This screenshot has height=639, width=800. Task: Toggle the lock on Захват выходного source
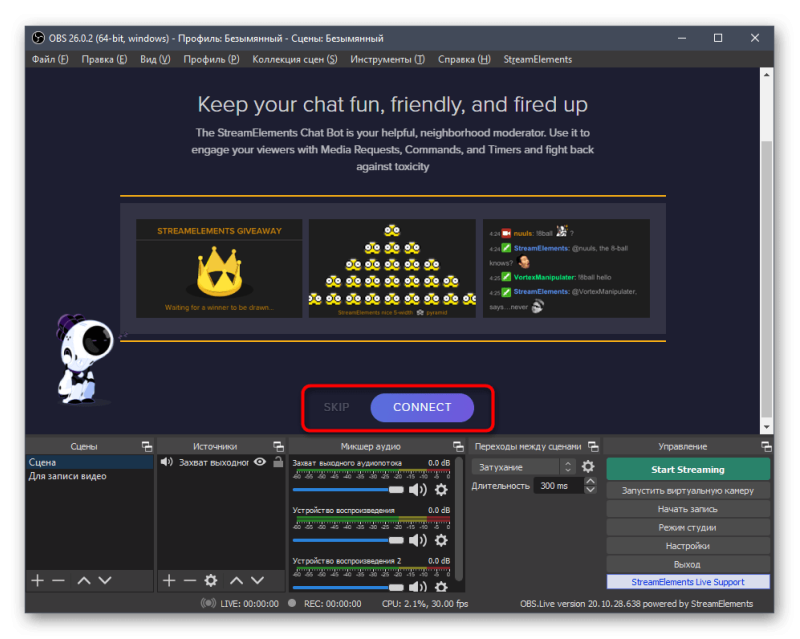tap(278, 462)
